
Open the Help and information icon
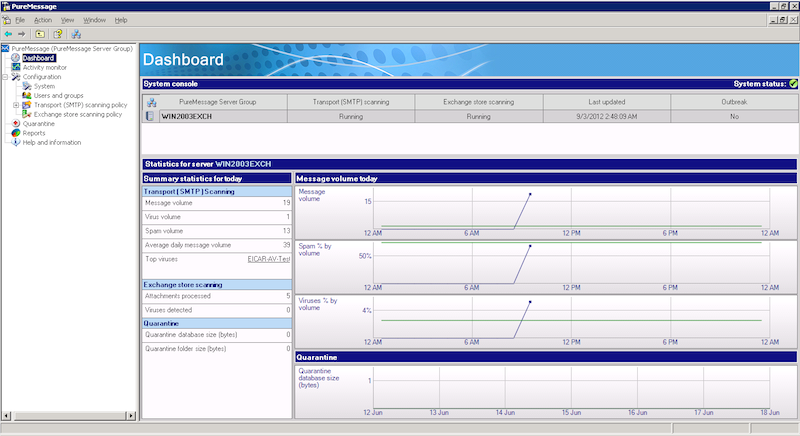(16, 142)
